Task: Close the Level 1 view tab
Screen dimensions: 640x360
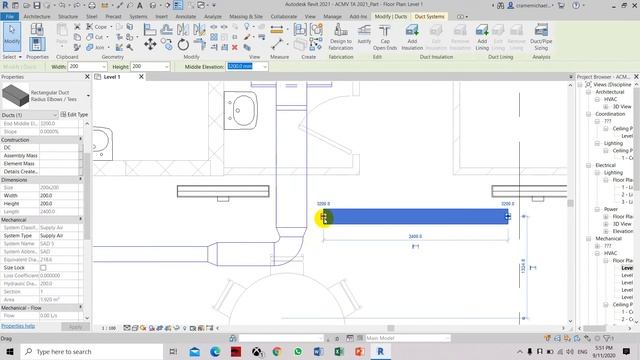Action: [141, 77]
